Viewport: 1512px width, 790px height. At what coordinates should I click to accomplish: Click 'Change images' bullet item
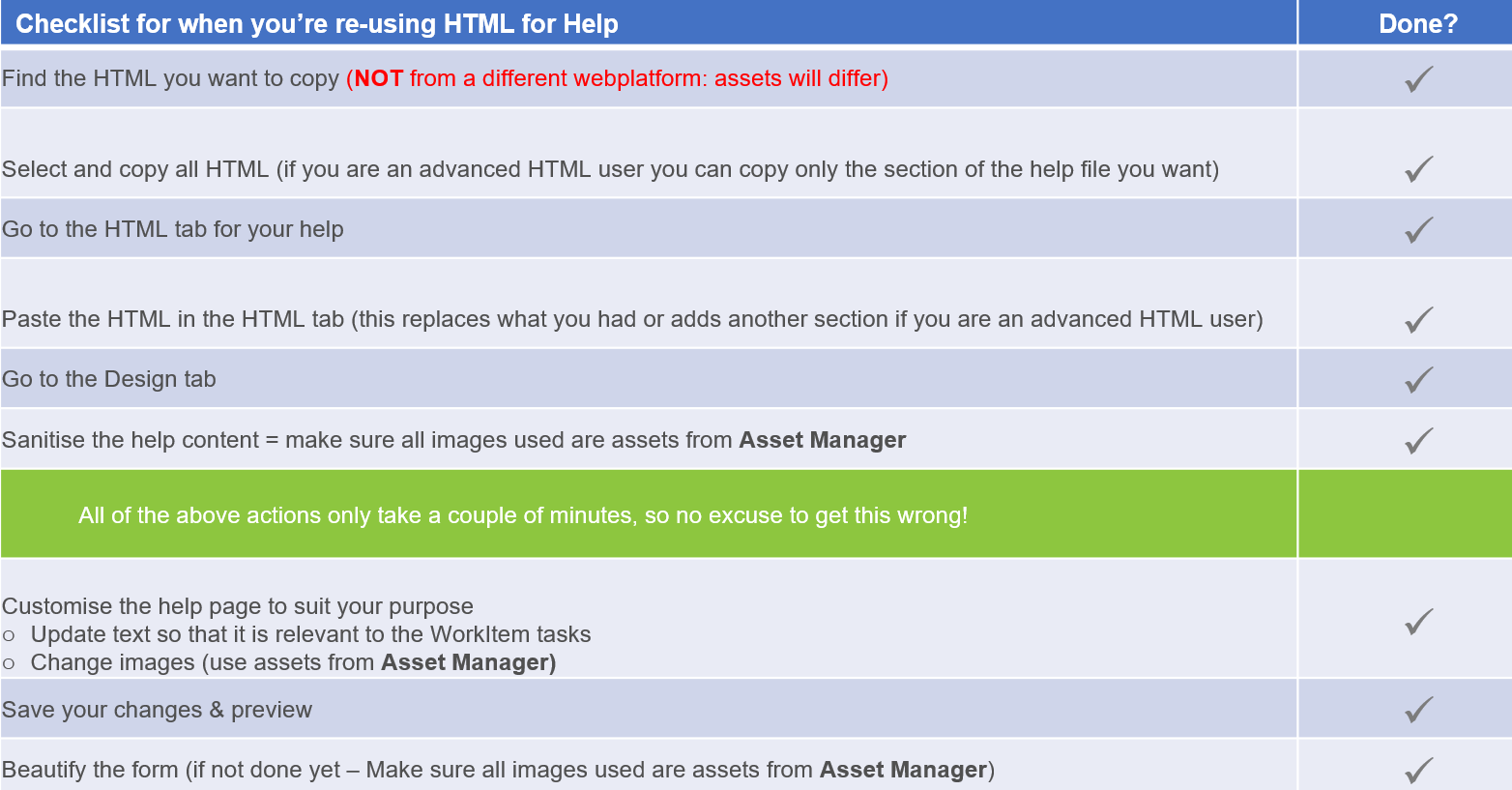tap(293, 662)
